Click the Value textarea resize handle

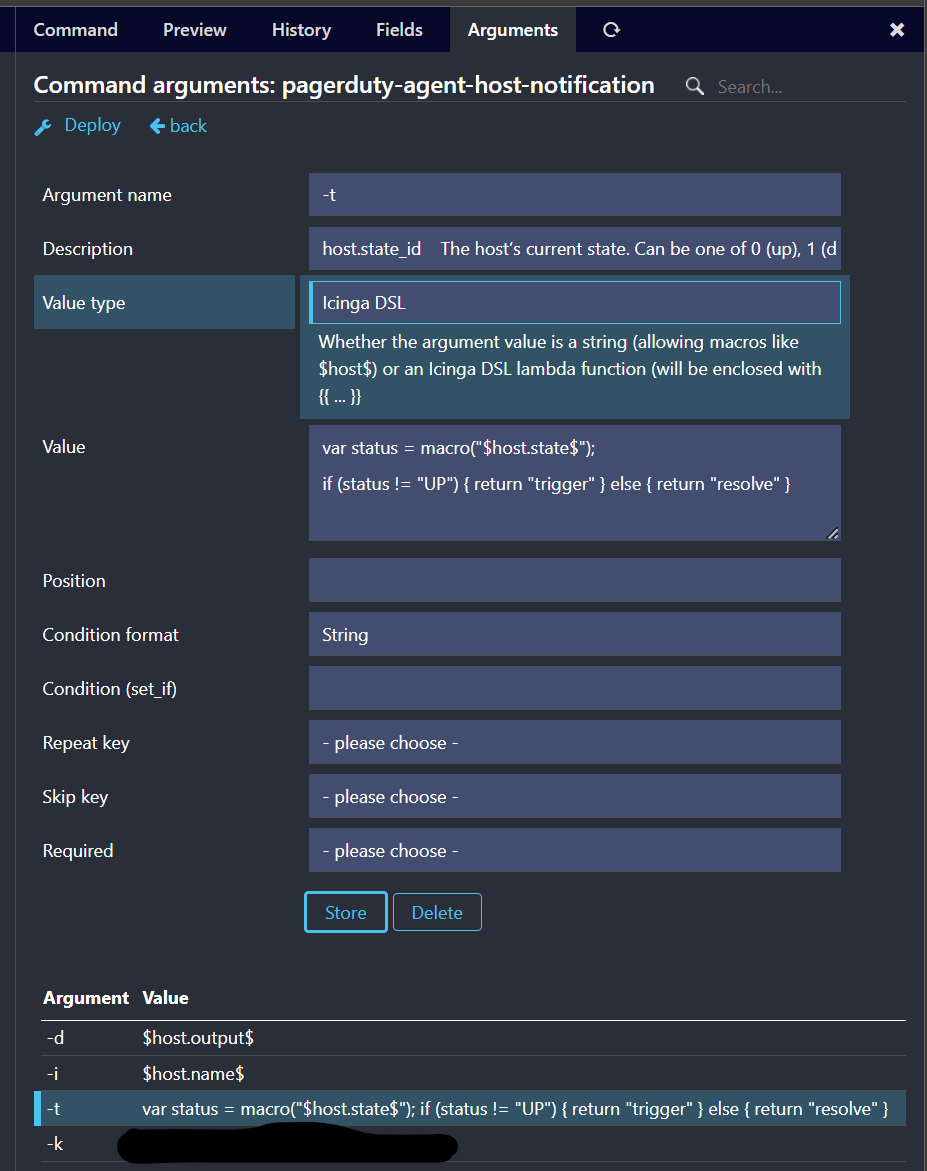(833, 533)
